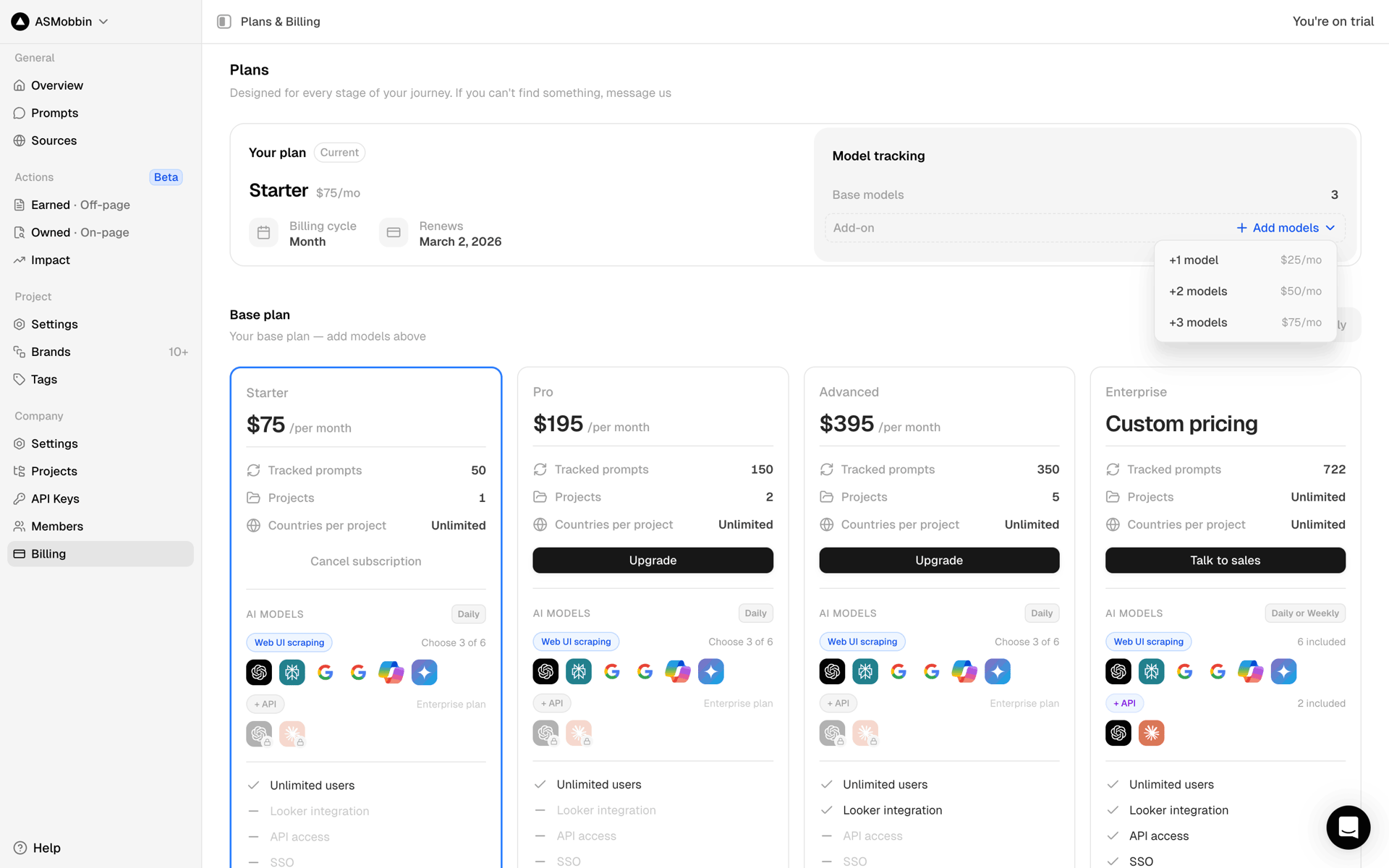Select the Gemini model icon in Pro plan
Screen dimensions: 1389x868
[711, 672]
